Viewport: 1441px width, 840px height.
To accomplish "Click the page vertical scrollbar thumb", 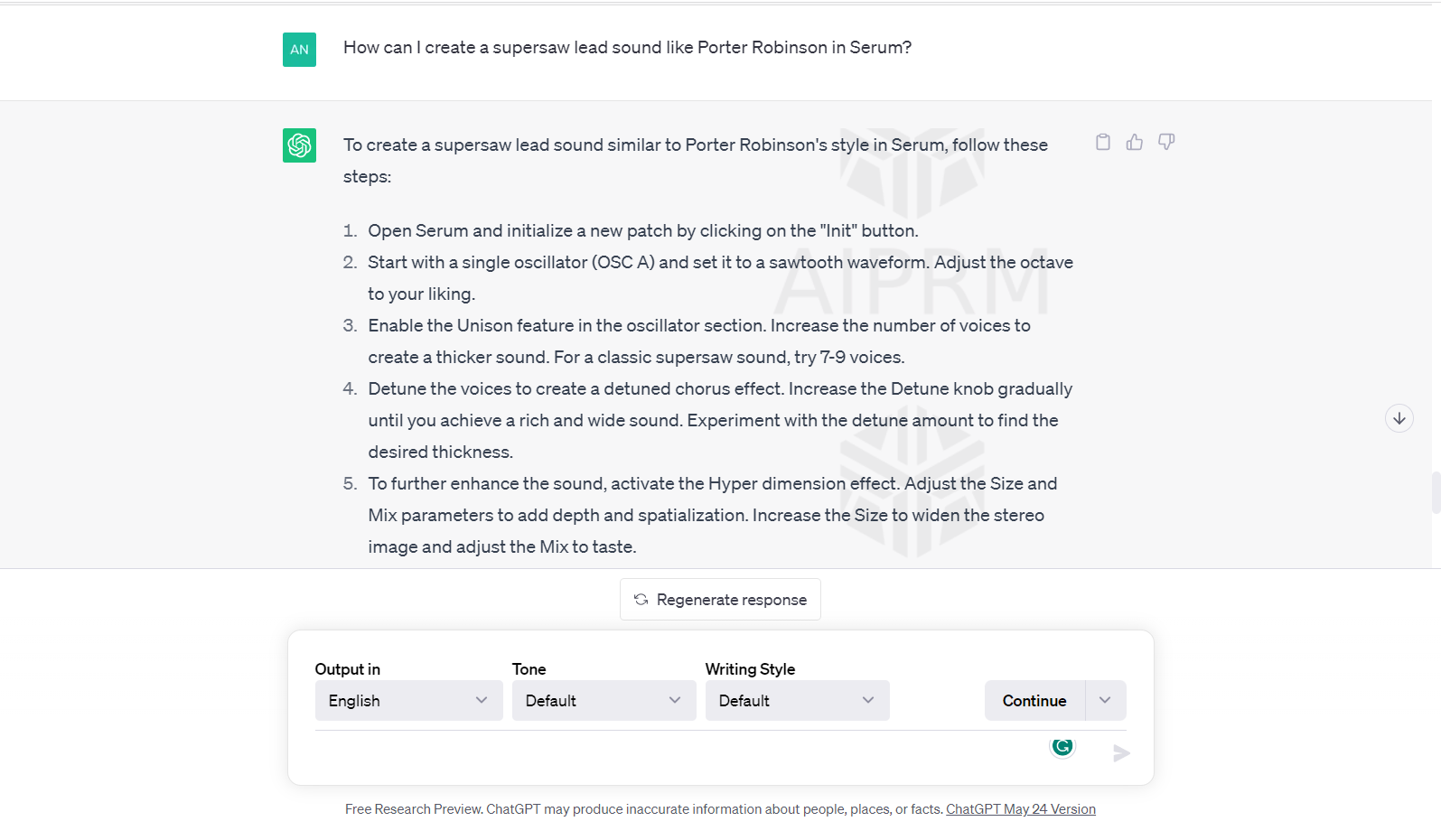I will pos(1436,492).
